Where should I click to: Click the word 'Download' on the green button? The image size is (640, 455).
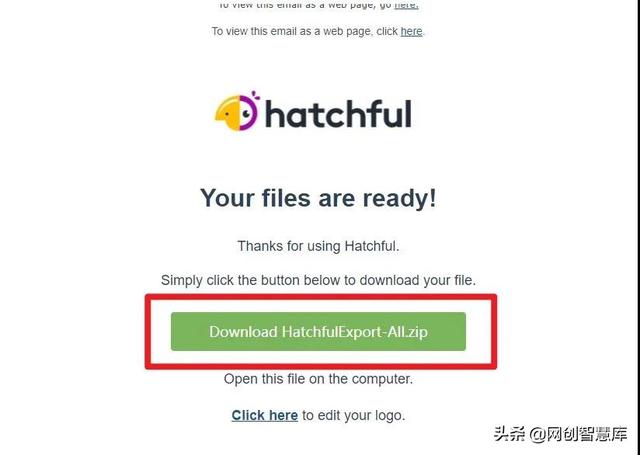tap(243, 331)
